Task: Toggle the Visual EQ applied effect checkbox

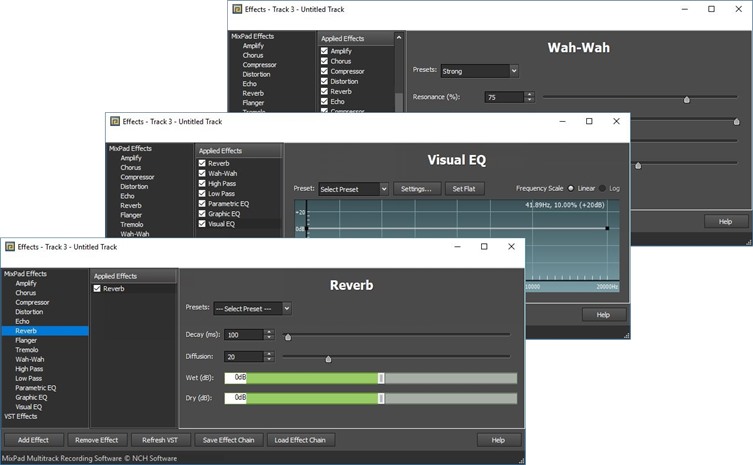Action: pyautogui.click(x=202, y=224)
